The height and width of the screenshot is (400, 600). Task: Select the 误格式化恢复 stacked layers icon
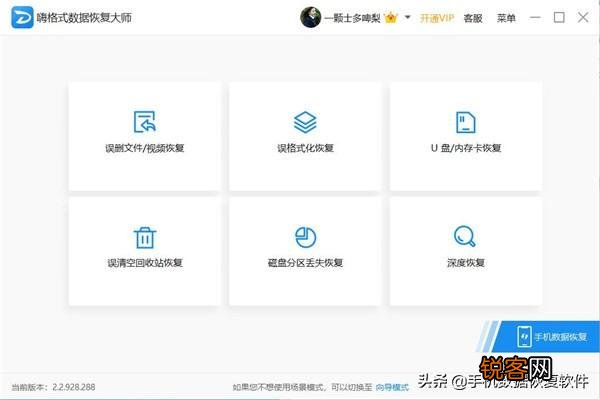coord(305,122)
